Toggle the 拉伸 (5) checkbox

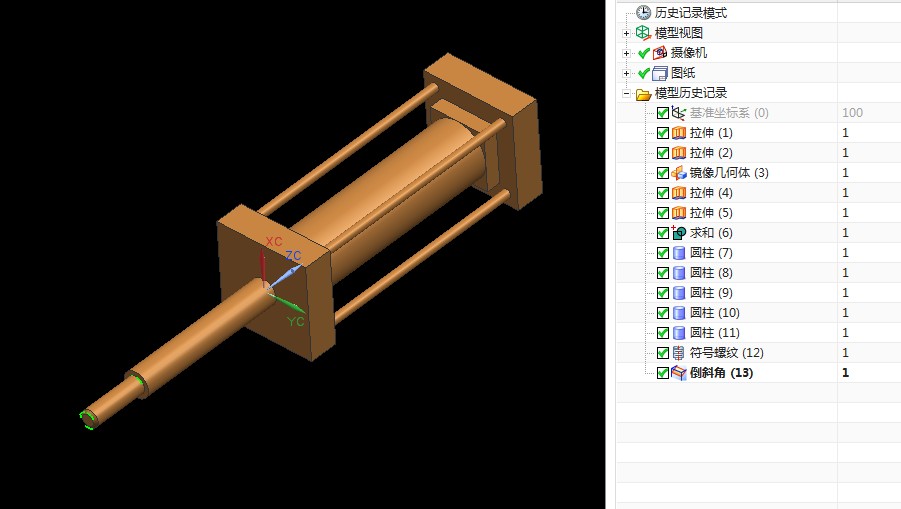coord(663,213)
